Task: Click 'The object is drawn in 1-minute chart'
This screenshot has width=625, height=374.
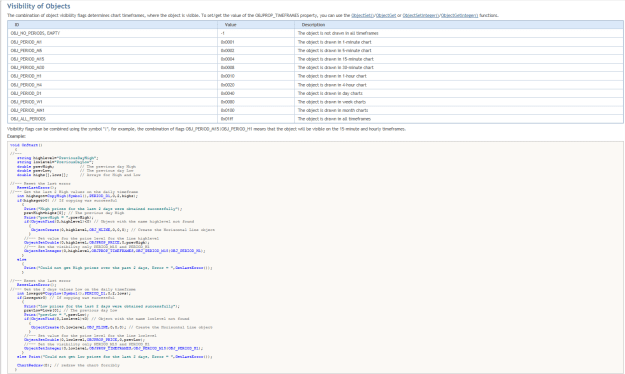Action: click(334, 42)
